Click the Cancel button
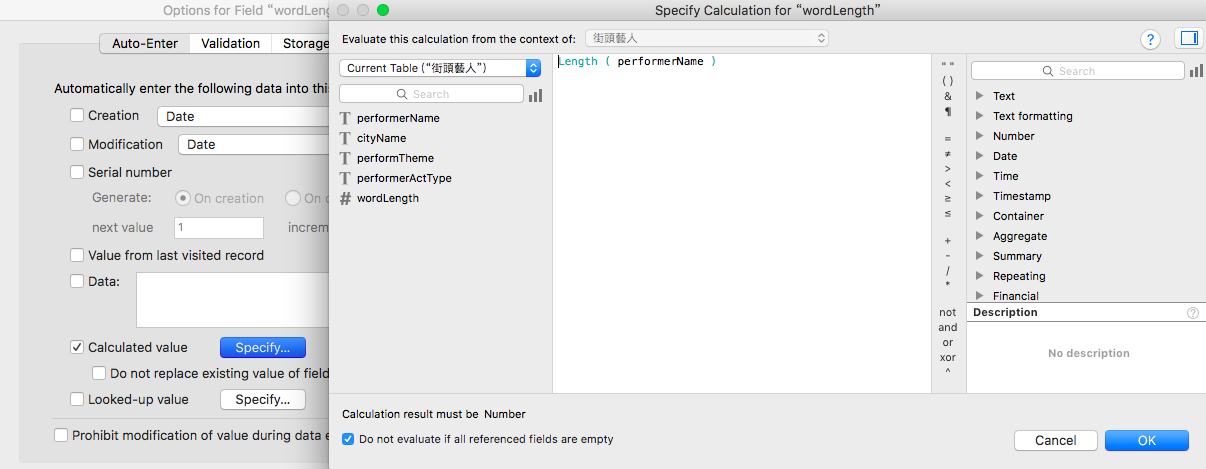The image size is (1206, 469). (x=1055, y=440)
